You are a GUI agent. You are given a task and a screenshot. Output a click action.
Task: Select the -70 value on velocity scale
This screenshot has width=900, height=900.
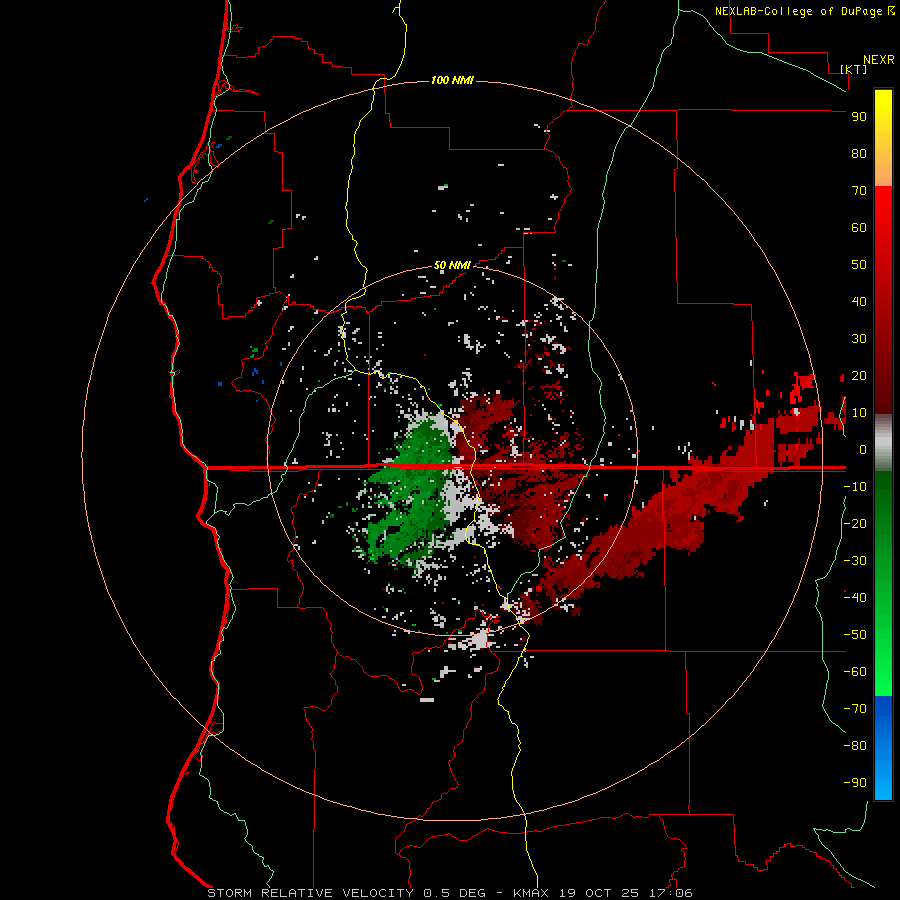855,708
